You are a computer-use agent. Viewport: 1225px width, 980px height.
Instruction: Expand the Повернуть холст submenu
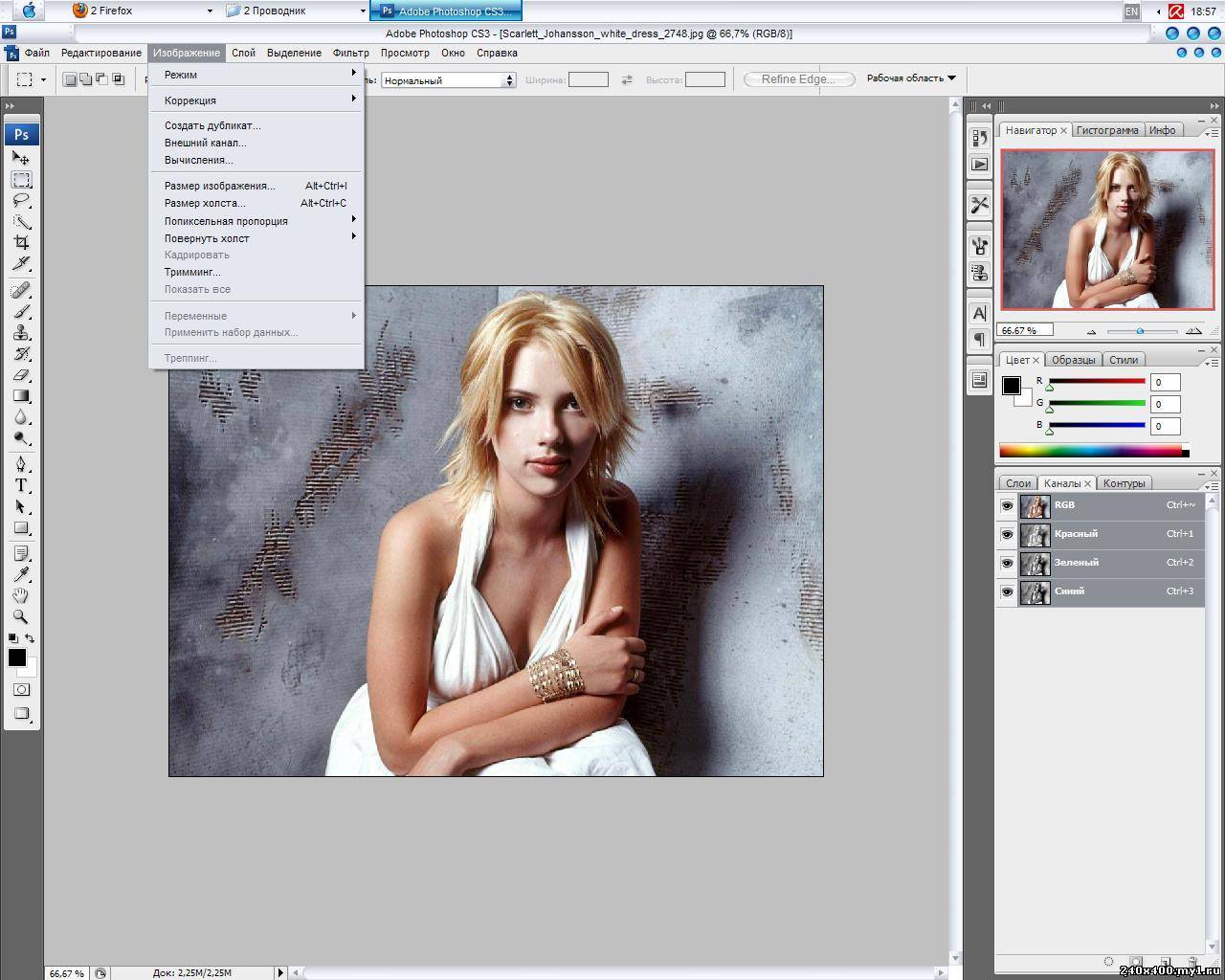click(256, 238)
